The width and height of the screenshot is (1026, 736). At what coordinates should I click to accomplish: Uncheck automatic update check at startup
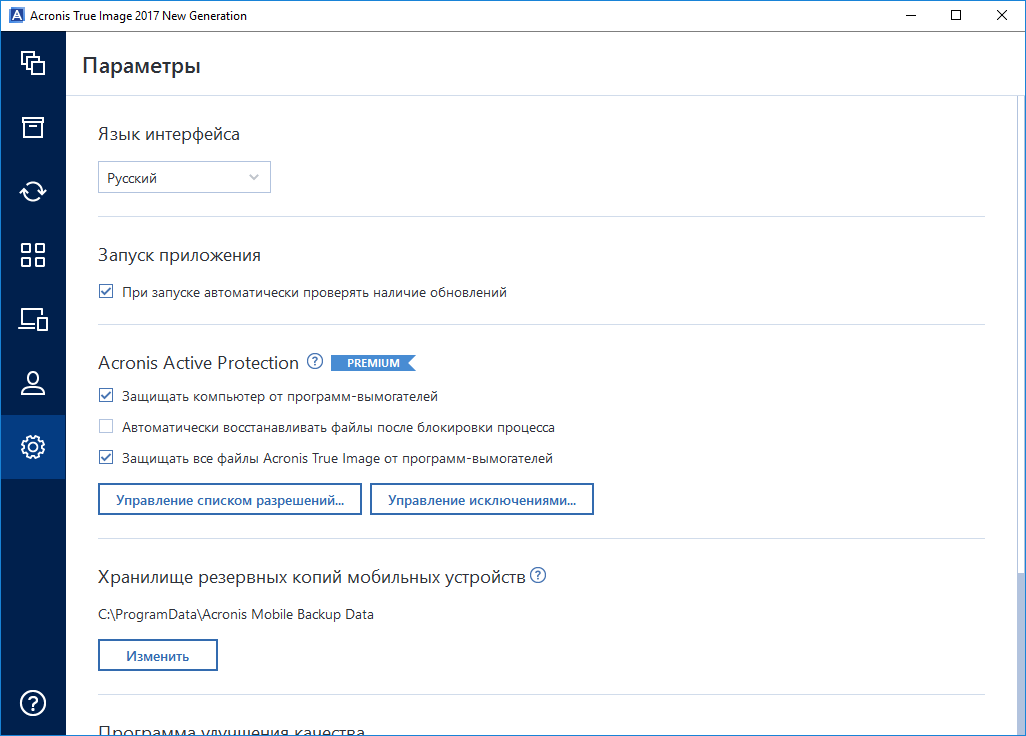(x=106, y=291)
